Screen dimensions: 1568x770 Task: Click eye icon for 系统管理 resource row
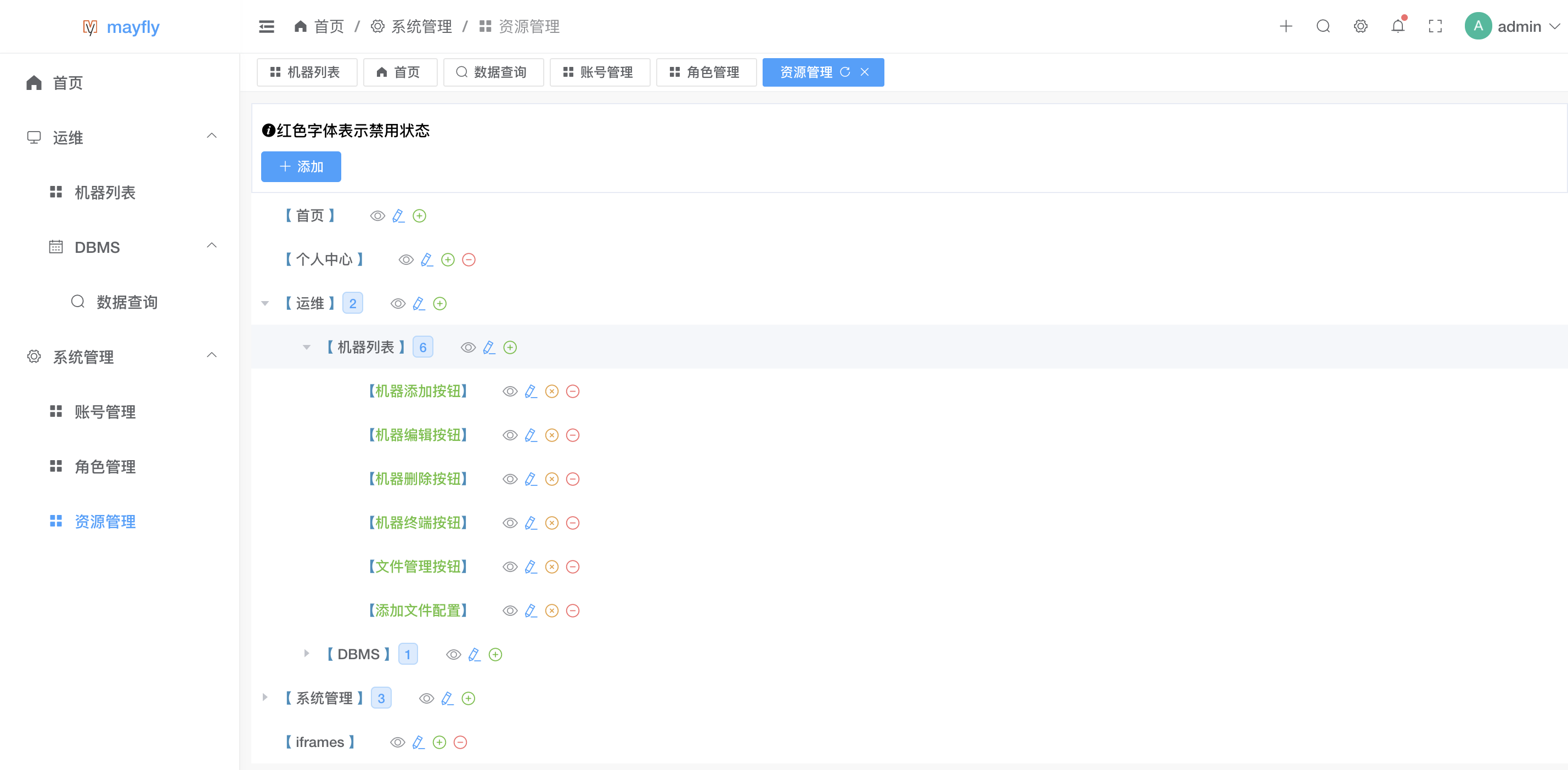click(426, 698)
